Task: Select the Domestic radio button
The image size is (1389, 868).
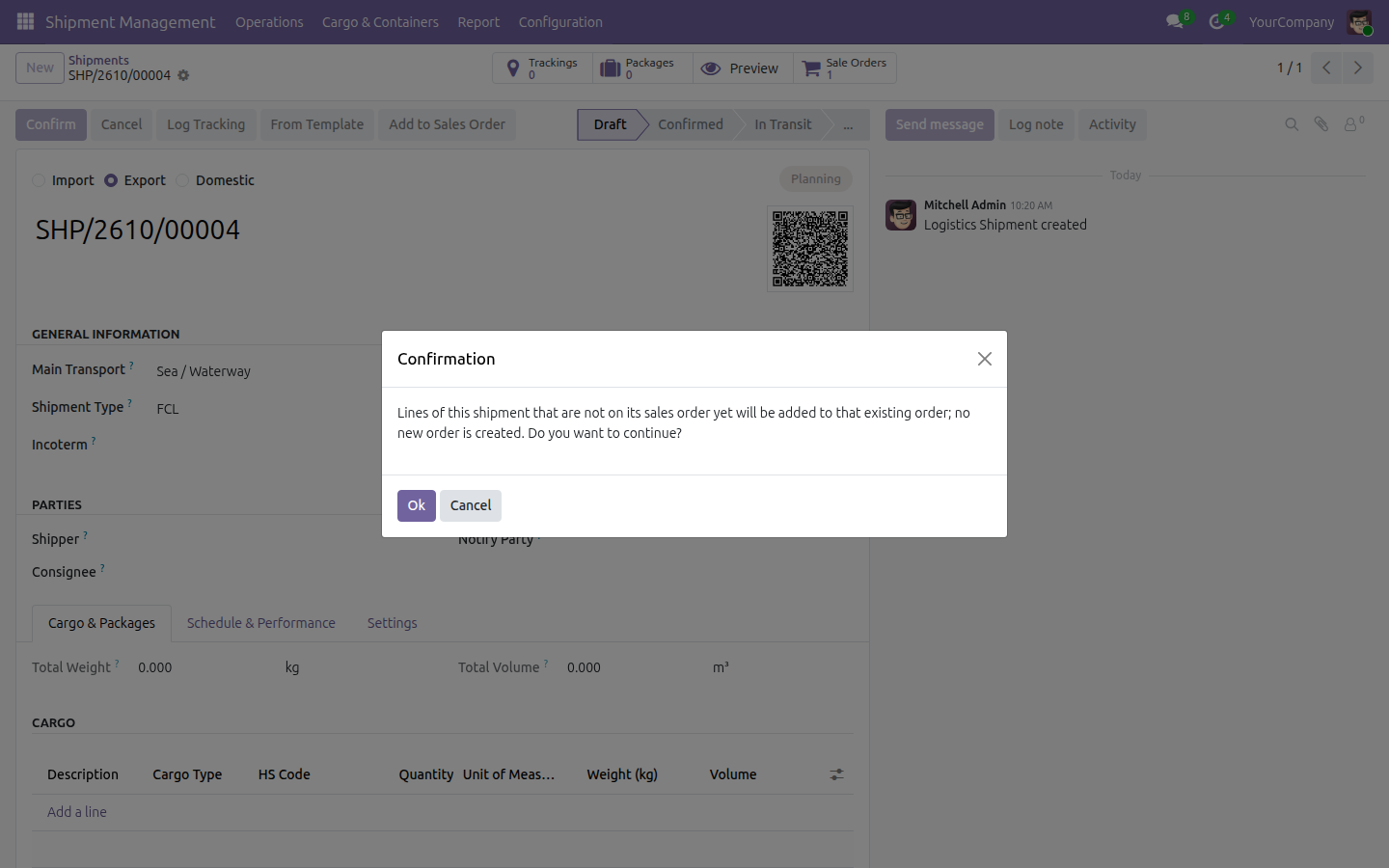Action: click(182, 180)
